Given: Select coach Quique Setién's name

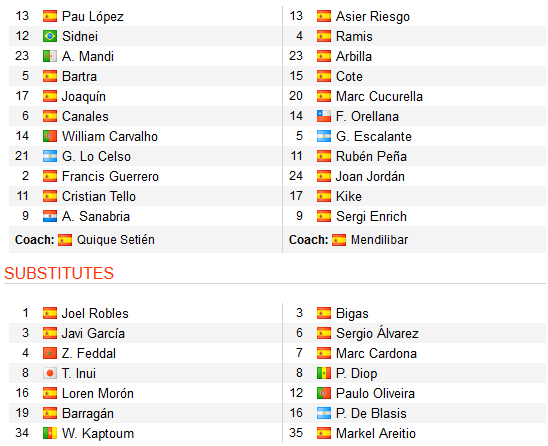Looking at the screenshot, I should pyautogui.click(x=116, y=240).
